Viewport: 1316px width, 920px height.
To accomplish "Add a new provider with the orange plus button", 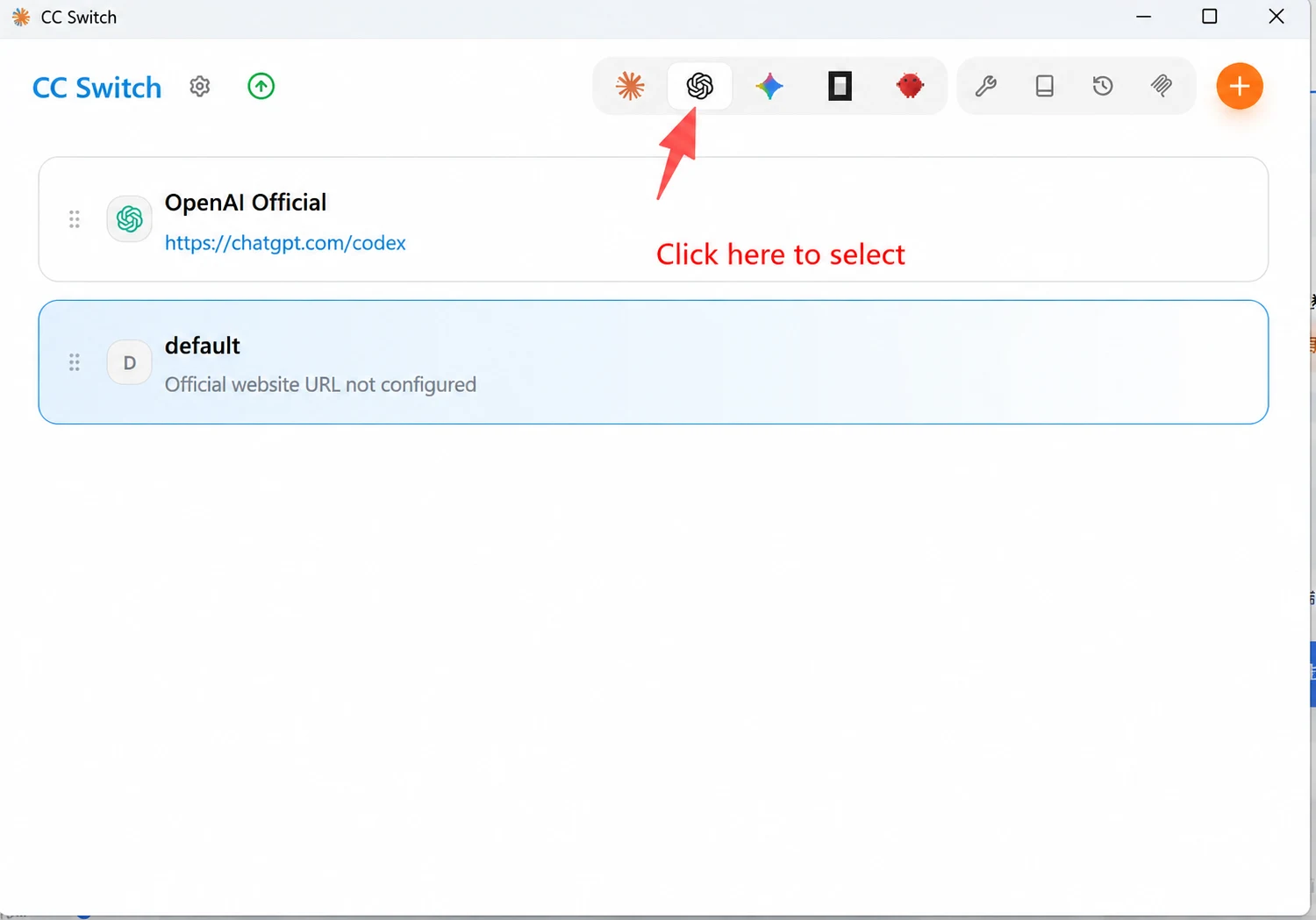I will [1239, 86].
